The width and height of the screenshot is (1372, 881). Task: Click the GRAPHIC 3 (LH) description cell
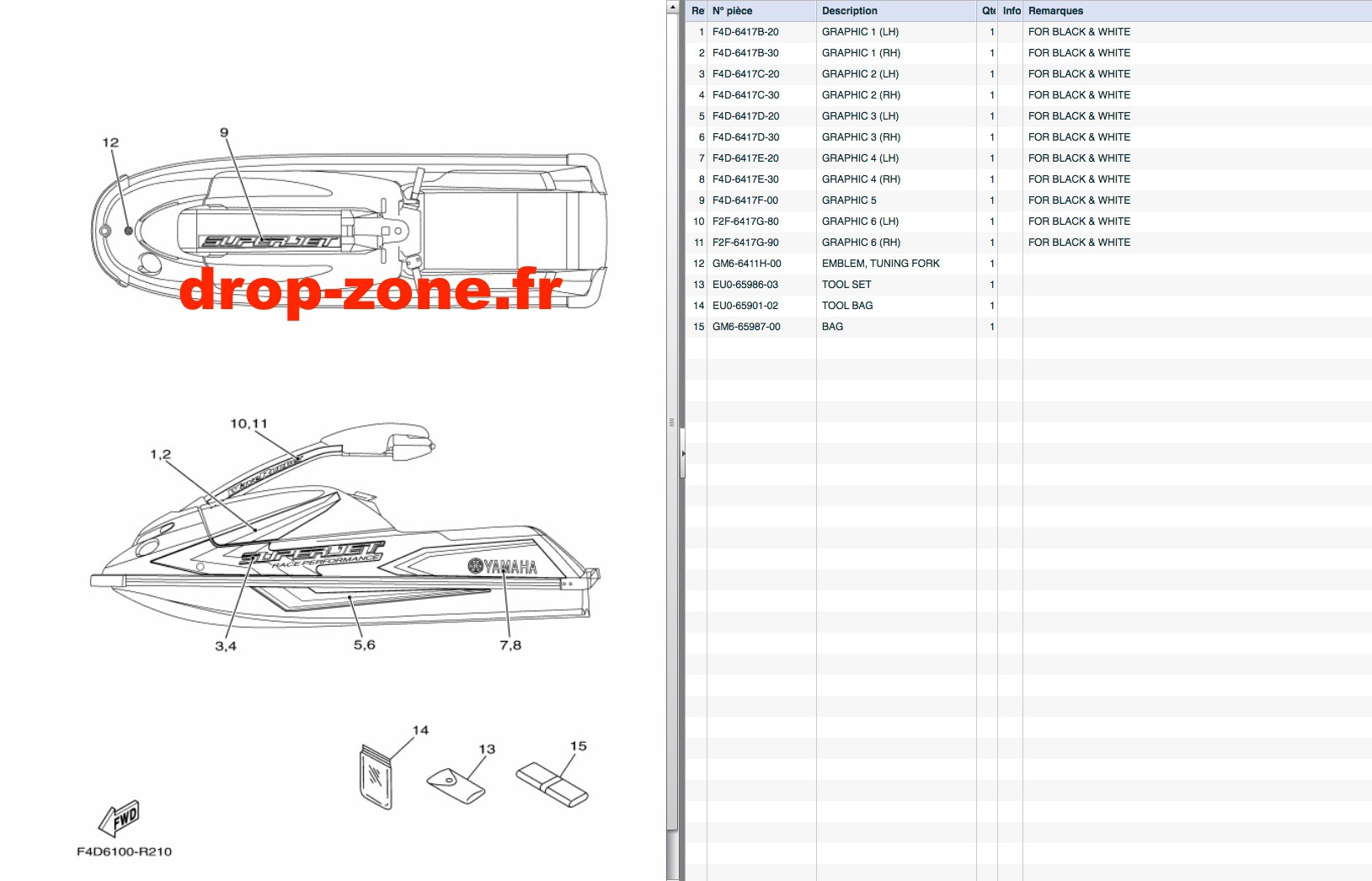(860, 116)
